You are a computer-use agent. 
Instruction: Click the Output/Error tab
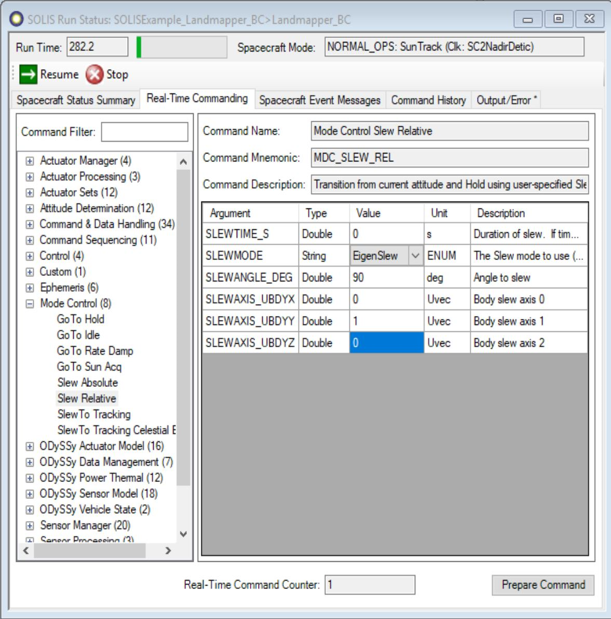[x=507, y=100]
